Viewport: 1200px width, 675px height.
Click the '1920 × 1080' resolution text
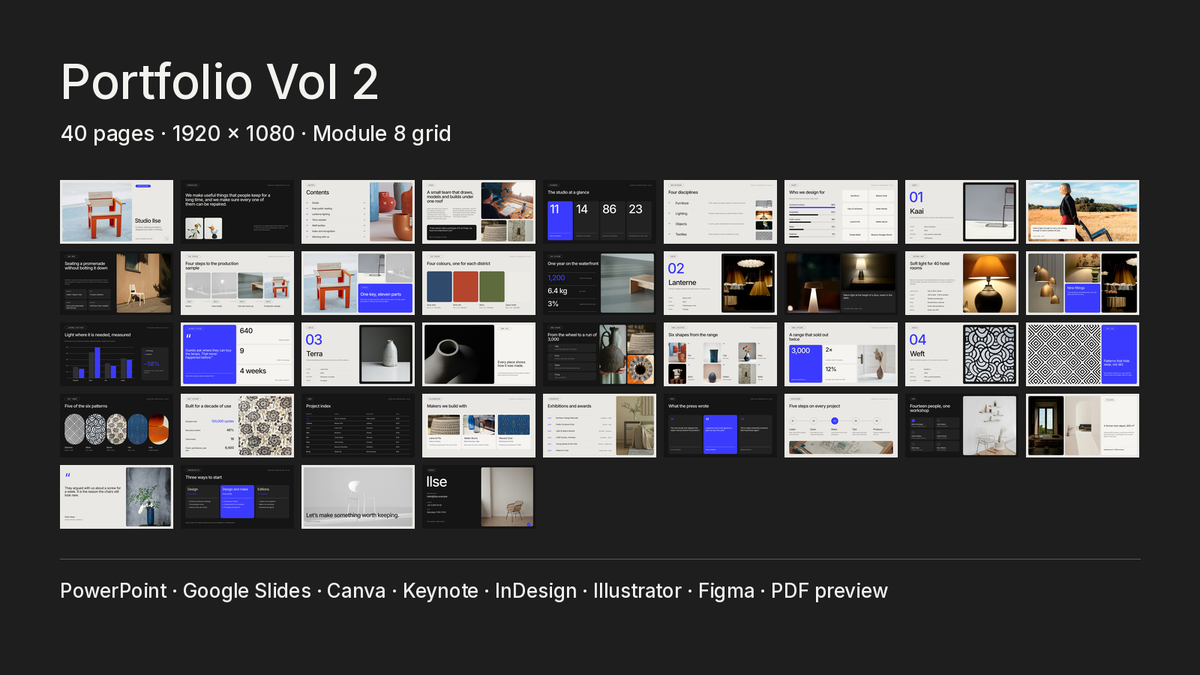pyautogui.click(x=233, y=133)
